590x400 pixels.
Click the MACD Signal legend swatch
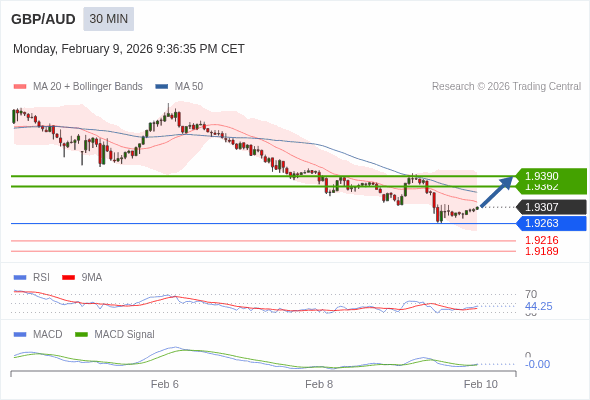81,335
